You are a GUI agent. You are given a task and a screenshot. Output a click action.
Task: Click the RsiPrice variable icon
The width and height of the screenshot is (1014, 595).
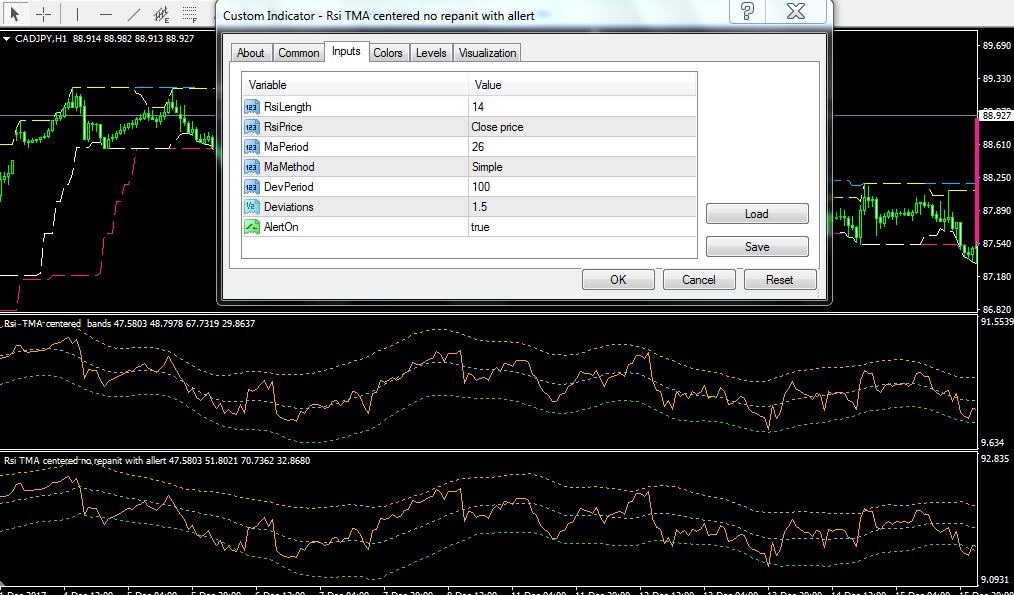252,127
